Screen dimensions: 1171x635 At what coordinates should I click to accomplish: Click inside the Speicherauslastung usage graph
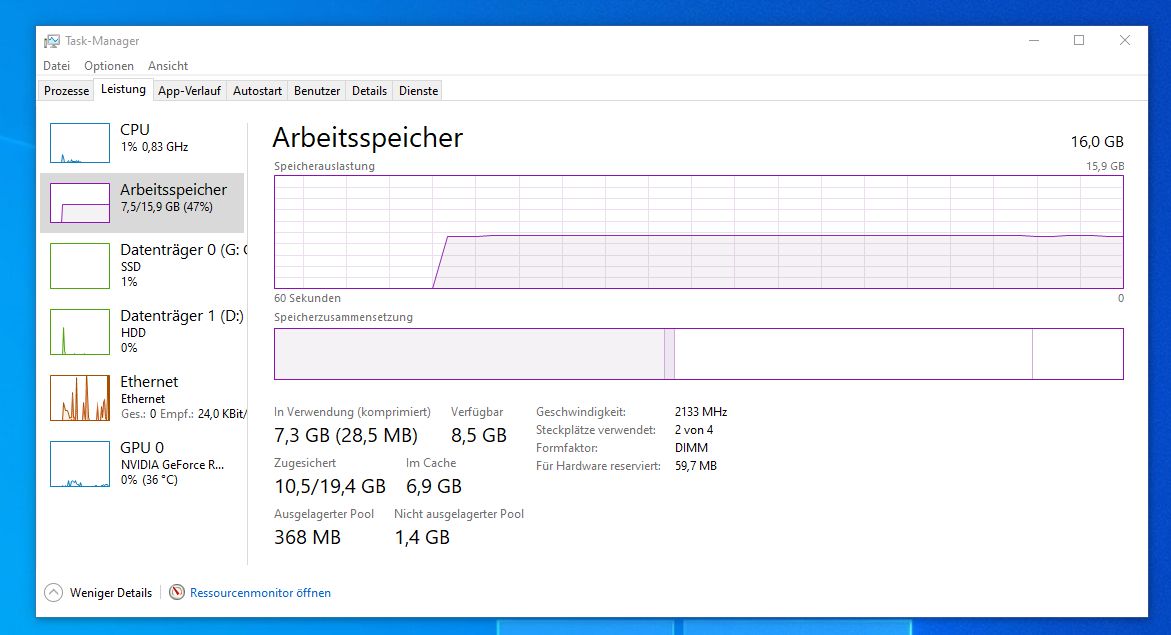[x=698, y=232]
